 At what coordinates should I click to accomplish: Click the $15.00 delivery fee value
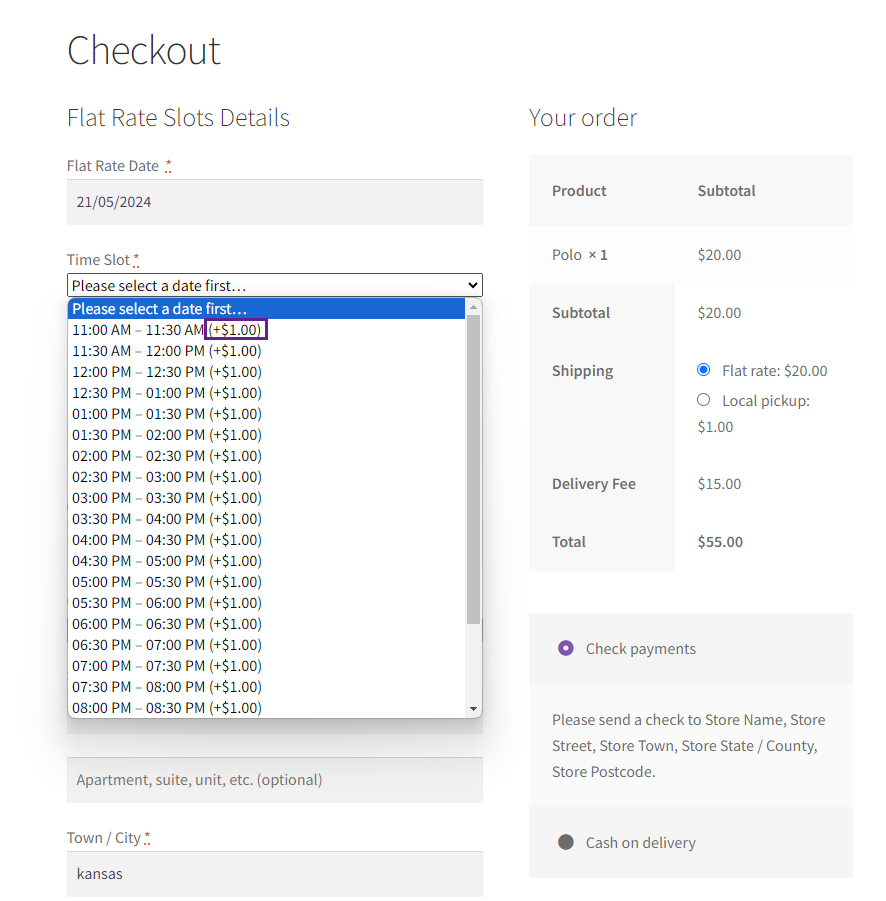(719, 484)
